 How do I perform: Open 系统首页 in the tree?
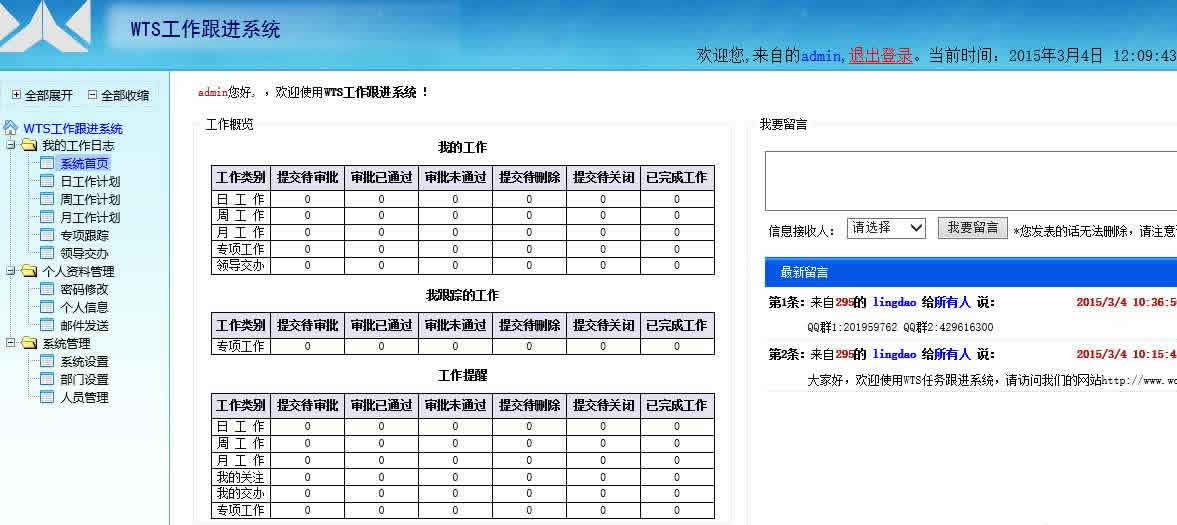[85, 163]
